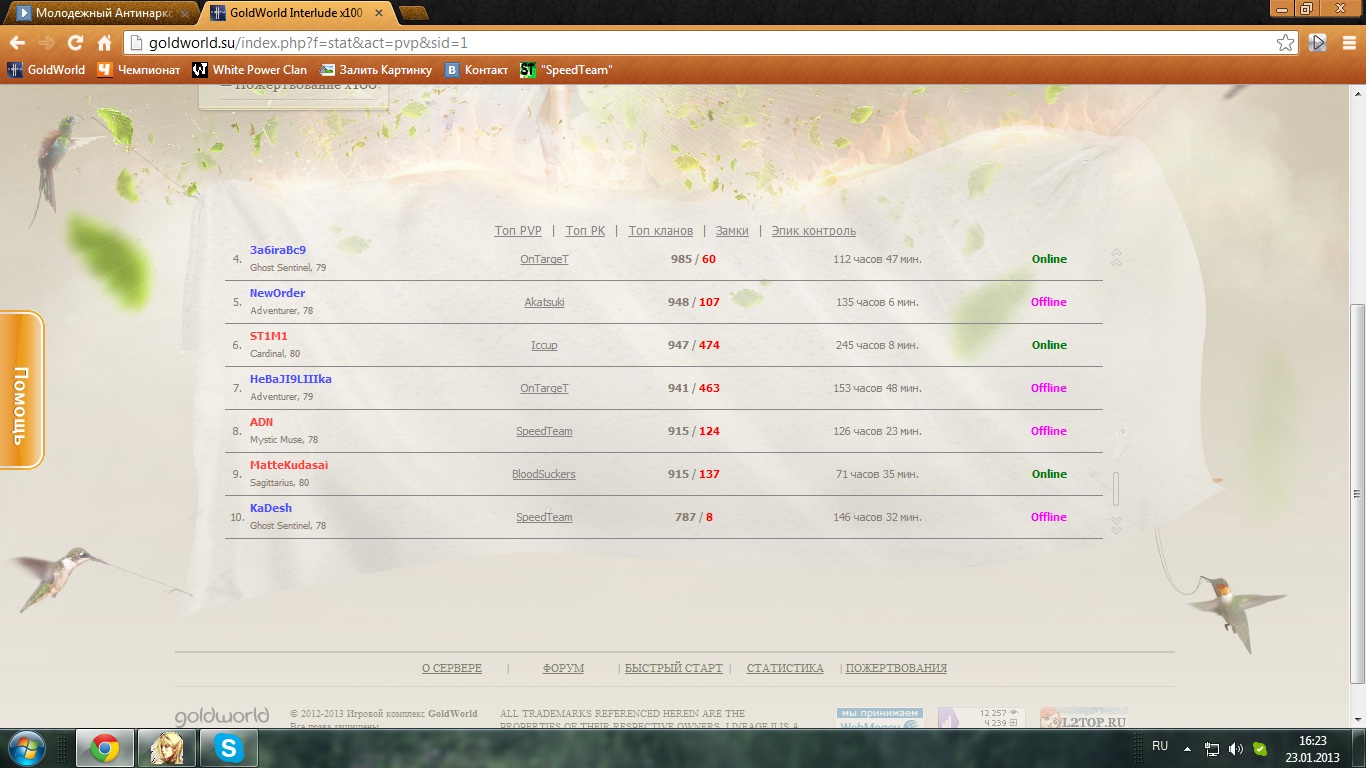Open player KaDesh profile
The width and height of the screenshot is (1366, 768).
tap(271, 508)
